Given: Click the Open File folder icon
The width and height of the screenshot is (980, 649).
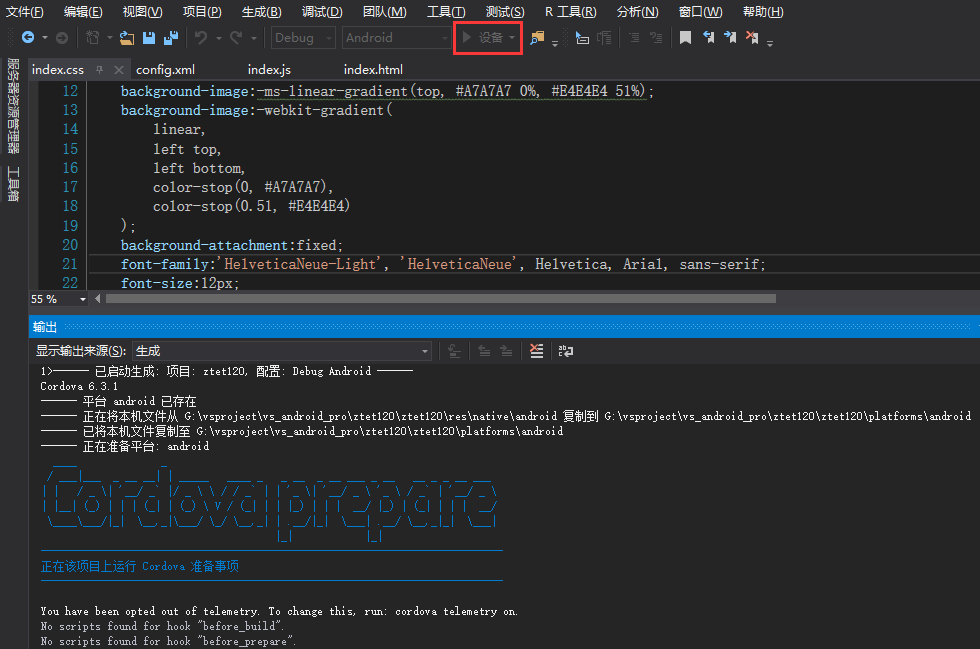Looking at the screenshot, I should [126, 38].
